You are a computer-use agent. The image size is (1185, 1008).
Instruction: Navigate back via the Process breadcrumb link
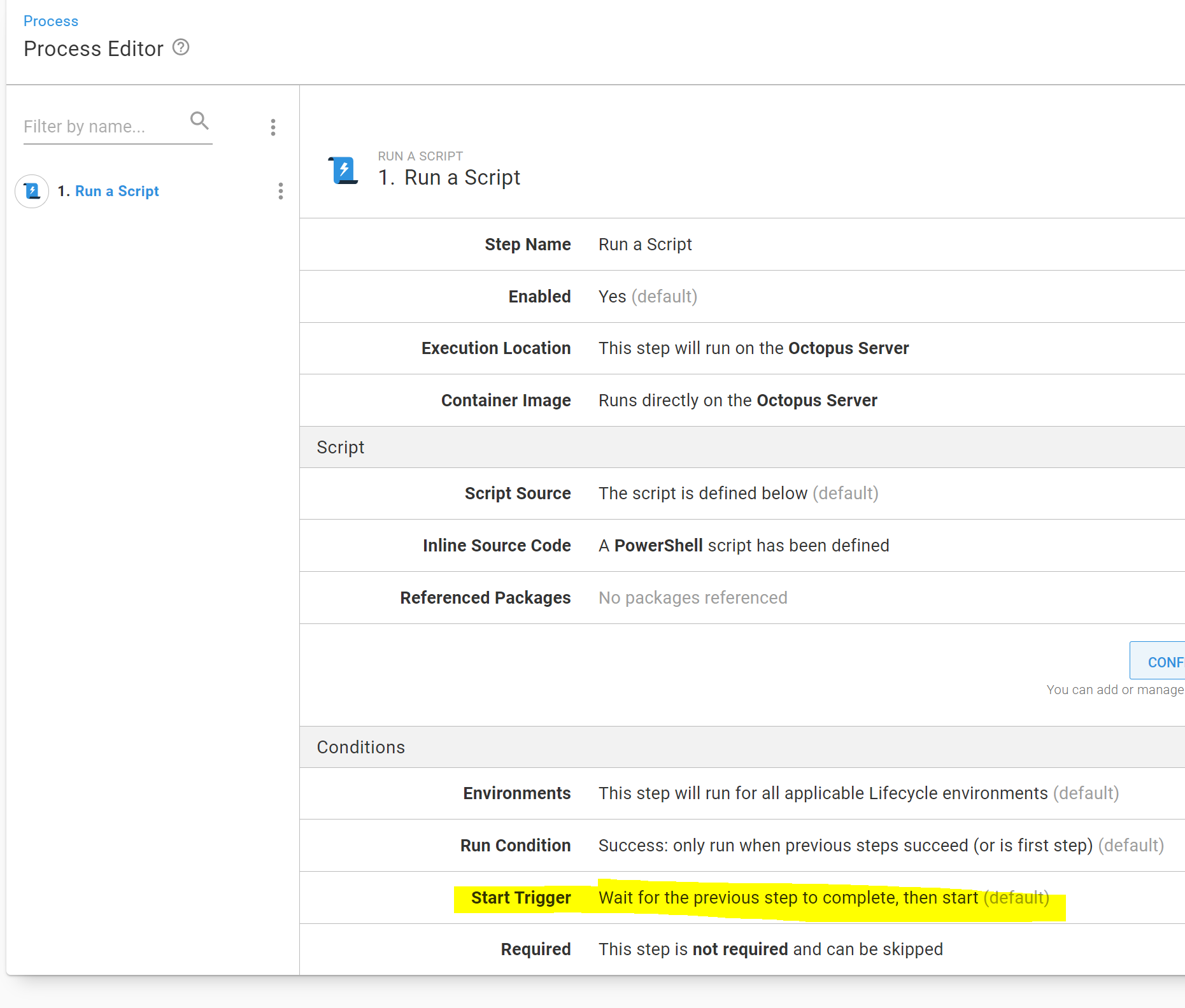(50, 20)
